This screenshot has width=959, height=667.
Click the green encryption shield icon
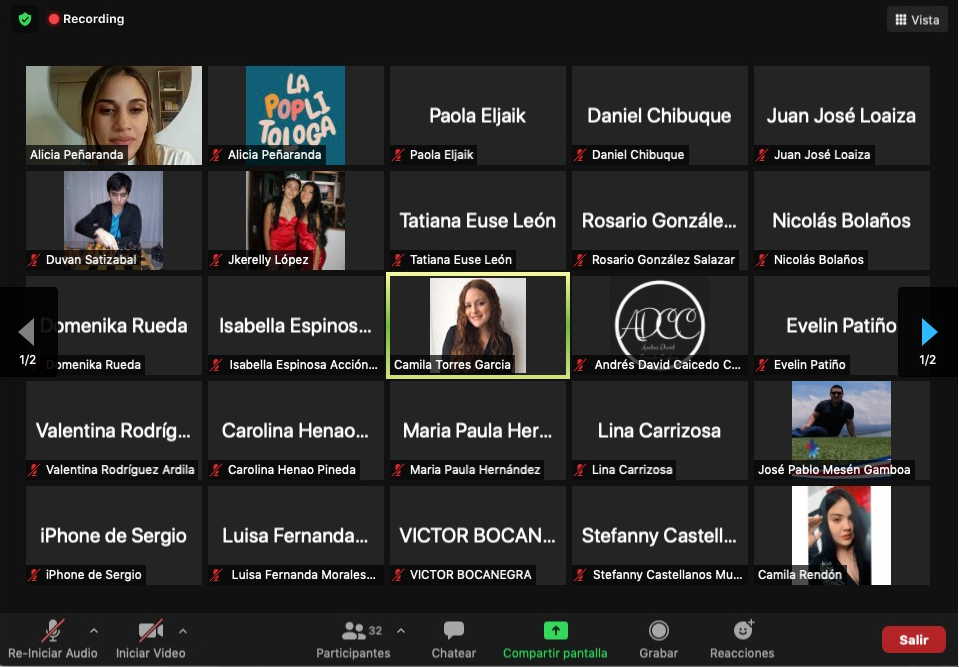click(x=25, y=19)
